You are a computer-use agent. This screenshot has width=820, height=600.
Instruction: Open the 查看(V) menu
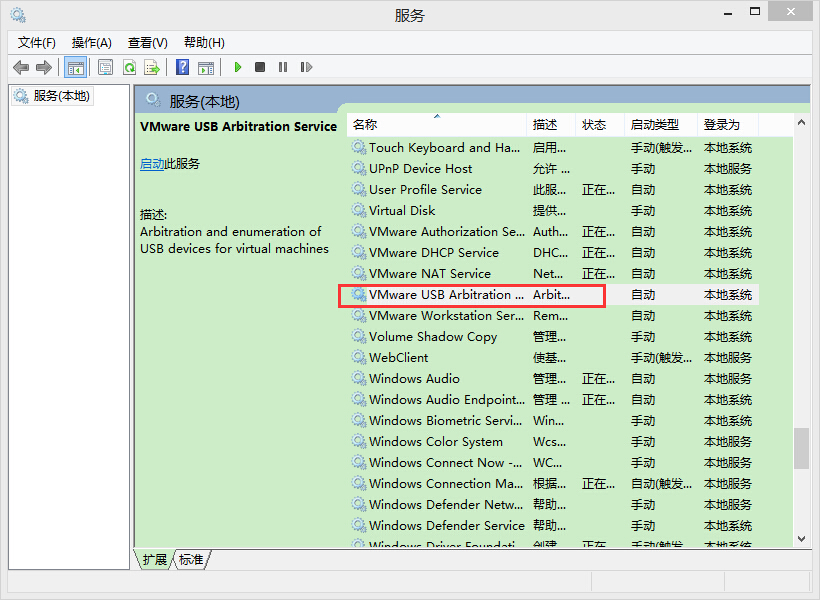[x=147, y=42]
